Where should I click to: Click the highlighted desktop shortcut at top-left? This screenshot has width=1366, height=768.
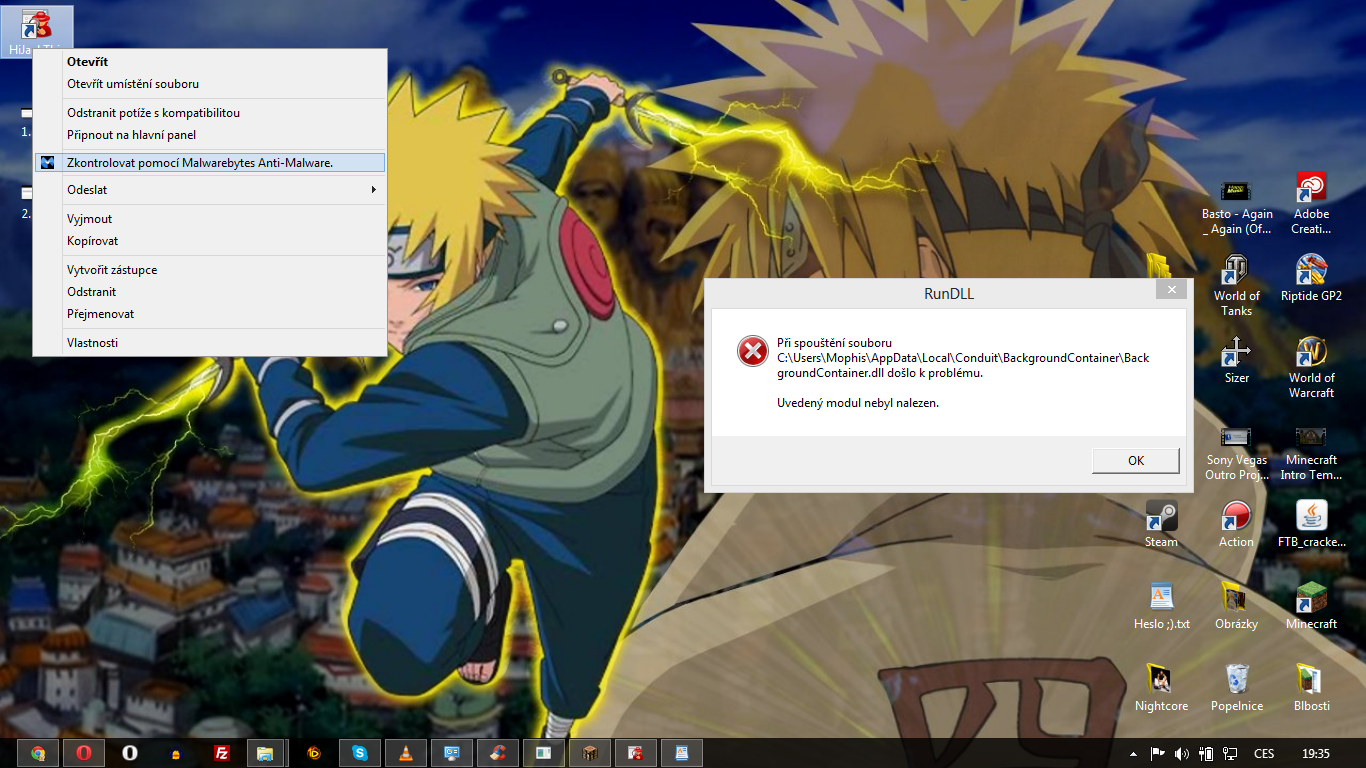tap(36, 32)
